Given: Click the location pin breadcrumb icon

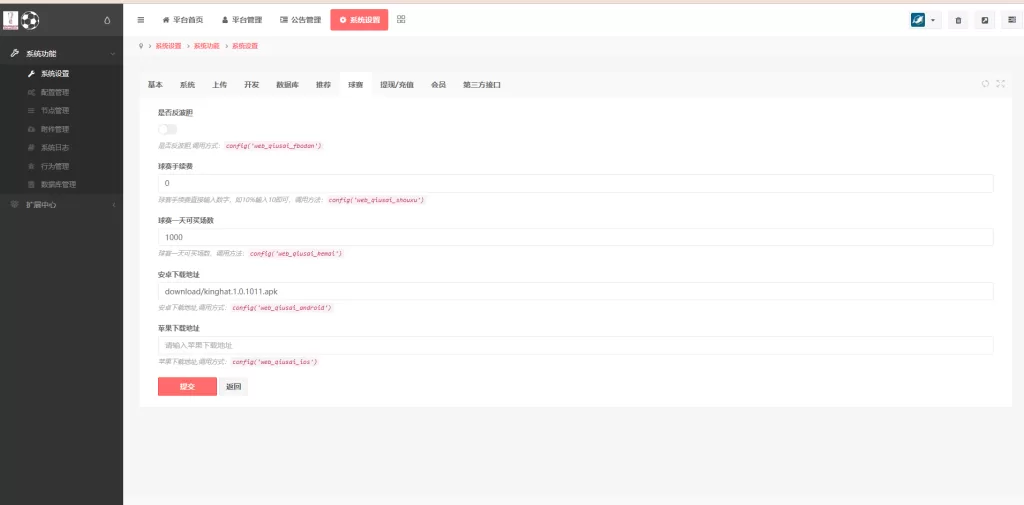Looking at the screenshot, I should click(141, 46).
